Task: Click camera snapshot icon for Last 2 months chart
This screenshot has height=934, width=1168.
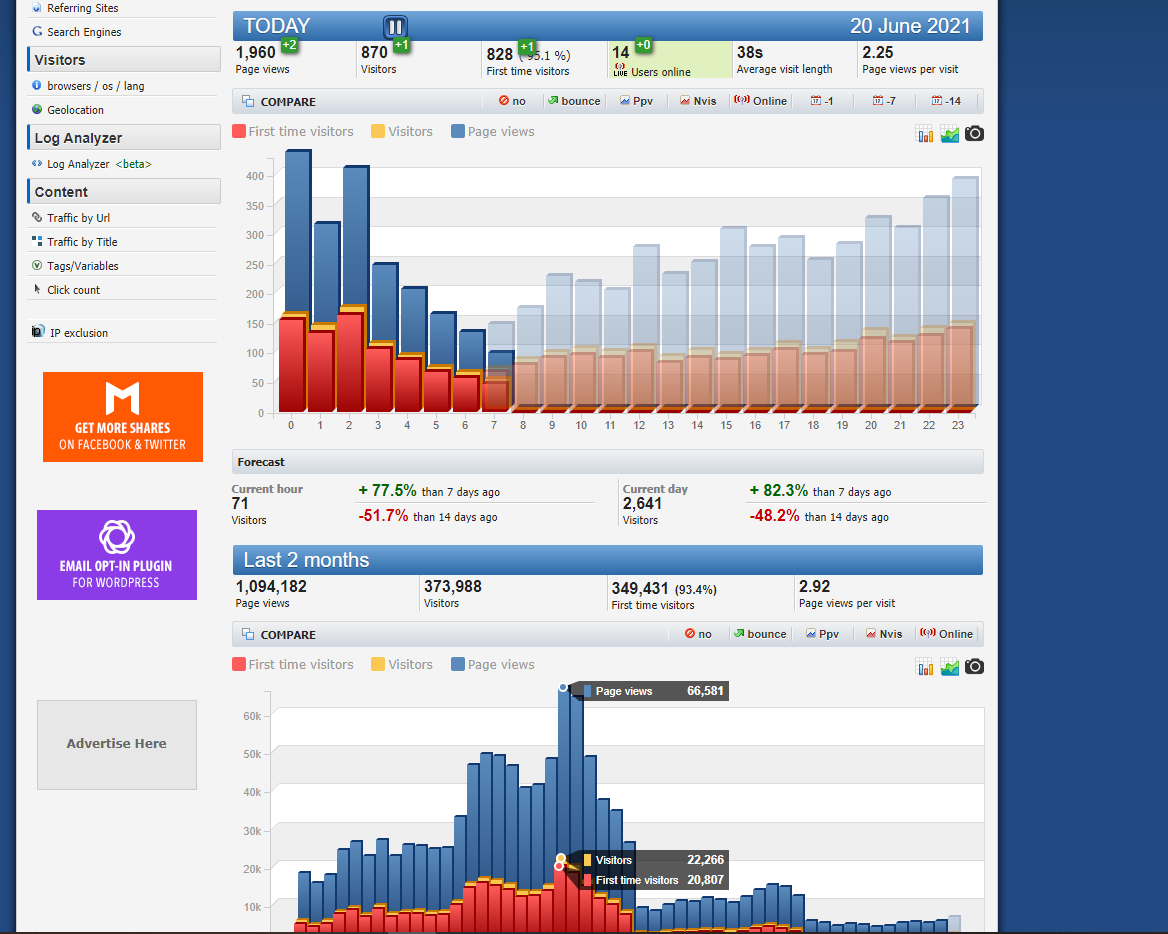Action: pos(974,666)
